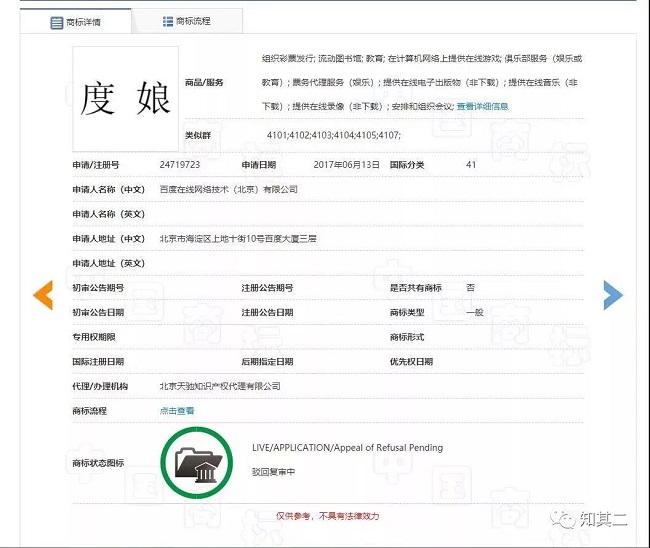
Task: Click the blue next arrow
Action: tap(612, 294)
